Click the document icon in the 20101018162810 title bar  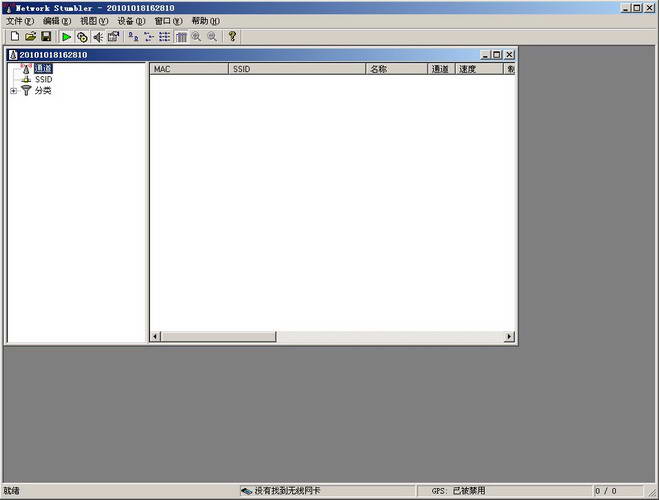tap(13, 55)
